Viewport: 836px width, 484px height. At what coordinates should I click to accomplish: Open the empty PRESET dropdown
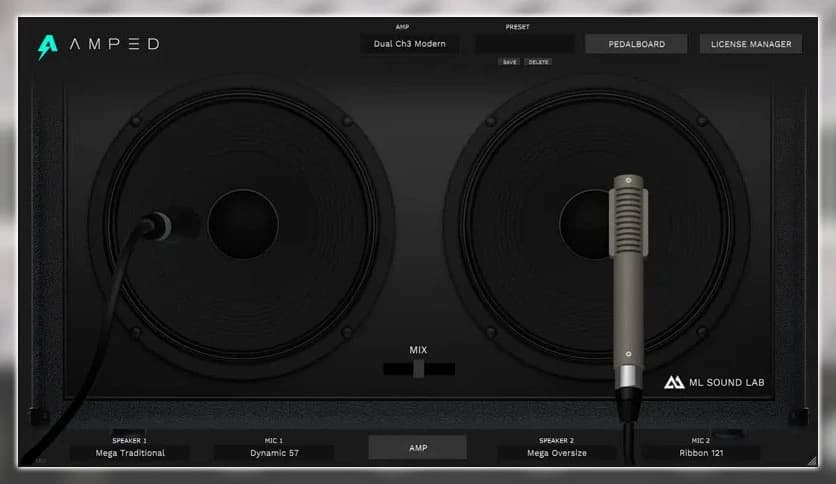525,44
